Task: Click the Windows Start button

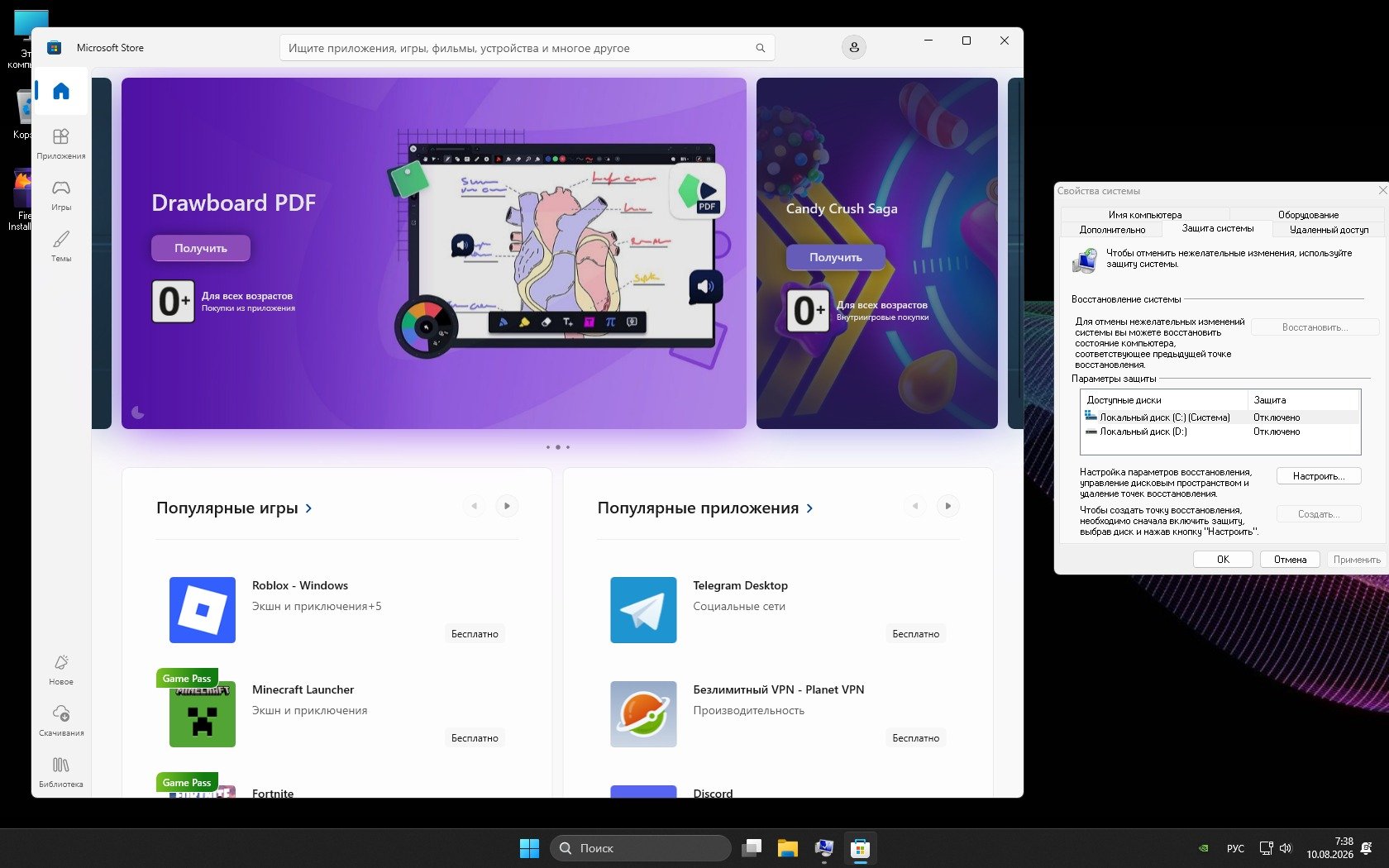Action: pyautogui.click(x=529, y=848)
